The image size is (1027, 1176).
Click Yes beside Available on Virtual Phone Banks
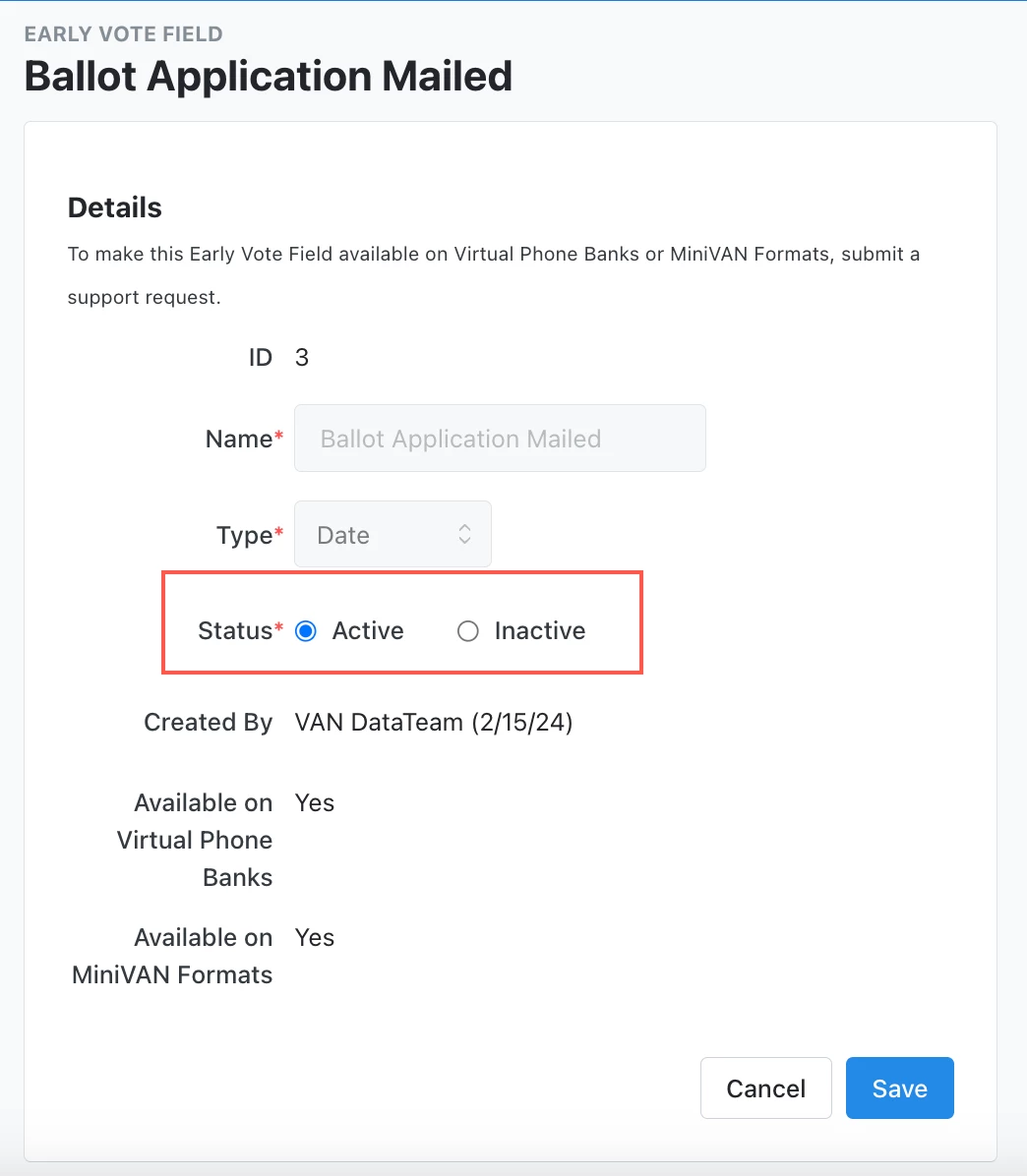(315, 803)
